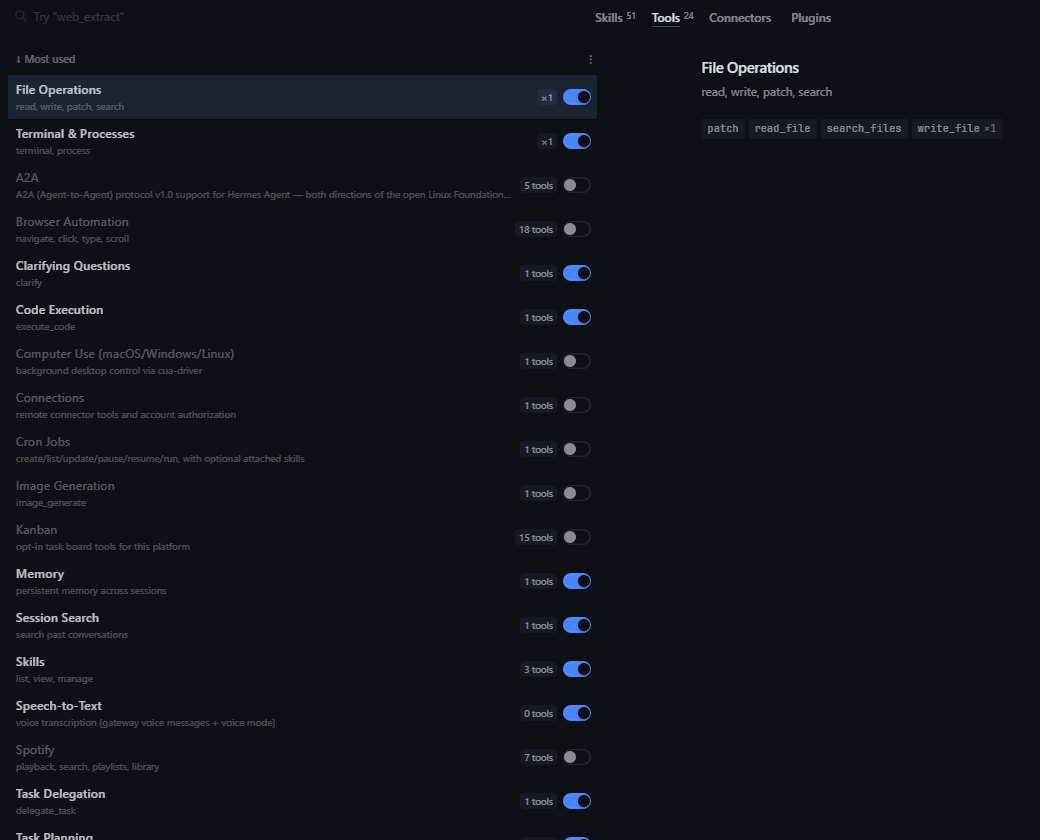Image resolution: width=1040 pixels, height=840 pixels.
Task: Select the Skills toolset row title
Action: click(x=30, y=662)
